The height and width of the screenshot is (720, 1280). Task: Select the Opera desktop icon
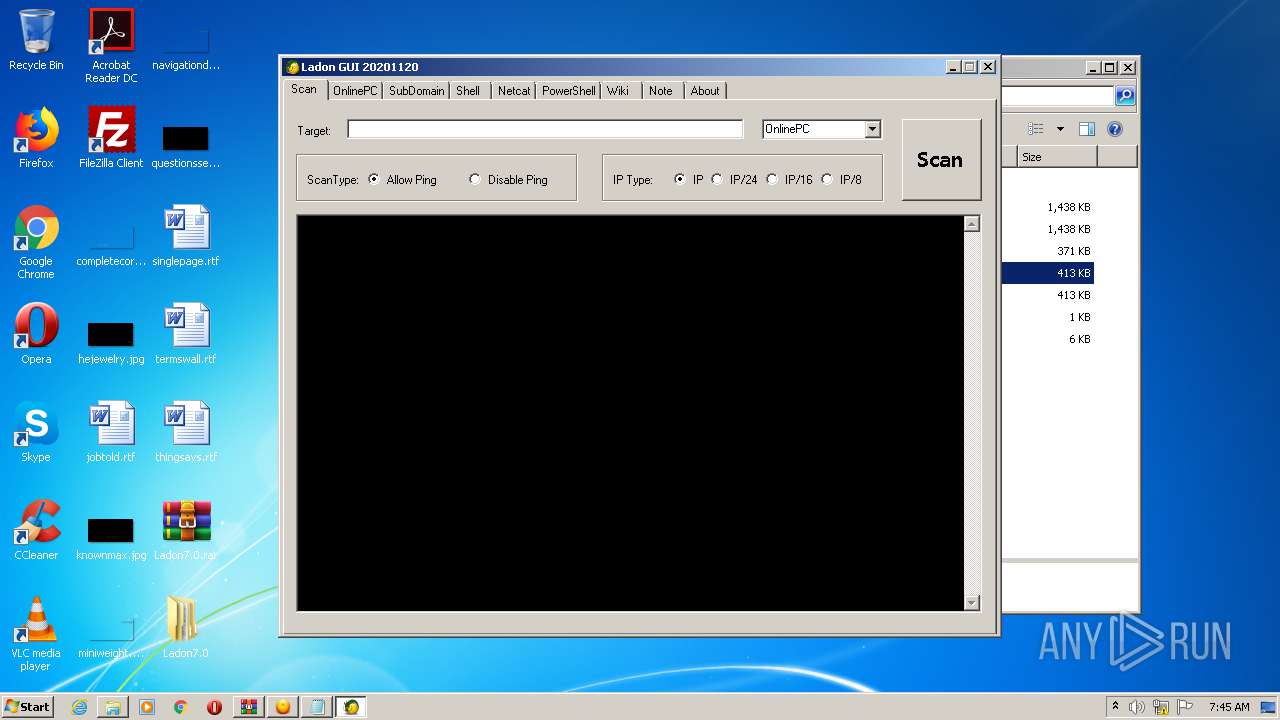[36, 334]
